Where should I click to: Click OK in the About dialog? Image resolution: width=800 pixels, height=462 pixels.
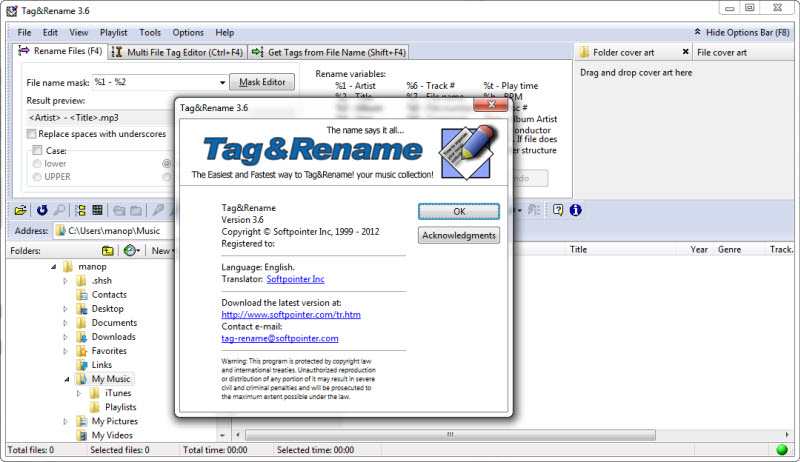[459, 211]
